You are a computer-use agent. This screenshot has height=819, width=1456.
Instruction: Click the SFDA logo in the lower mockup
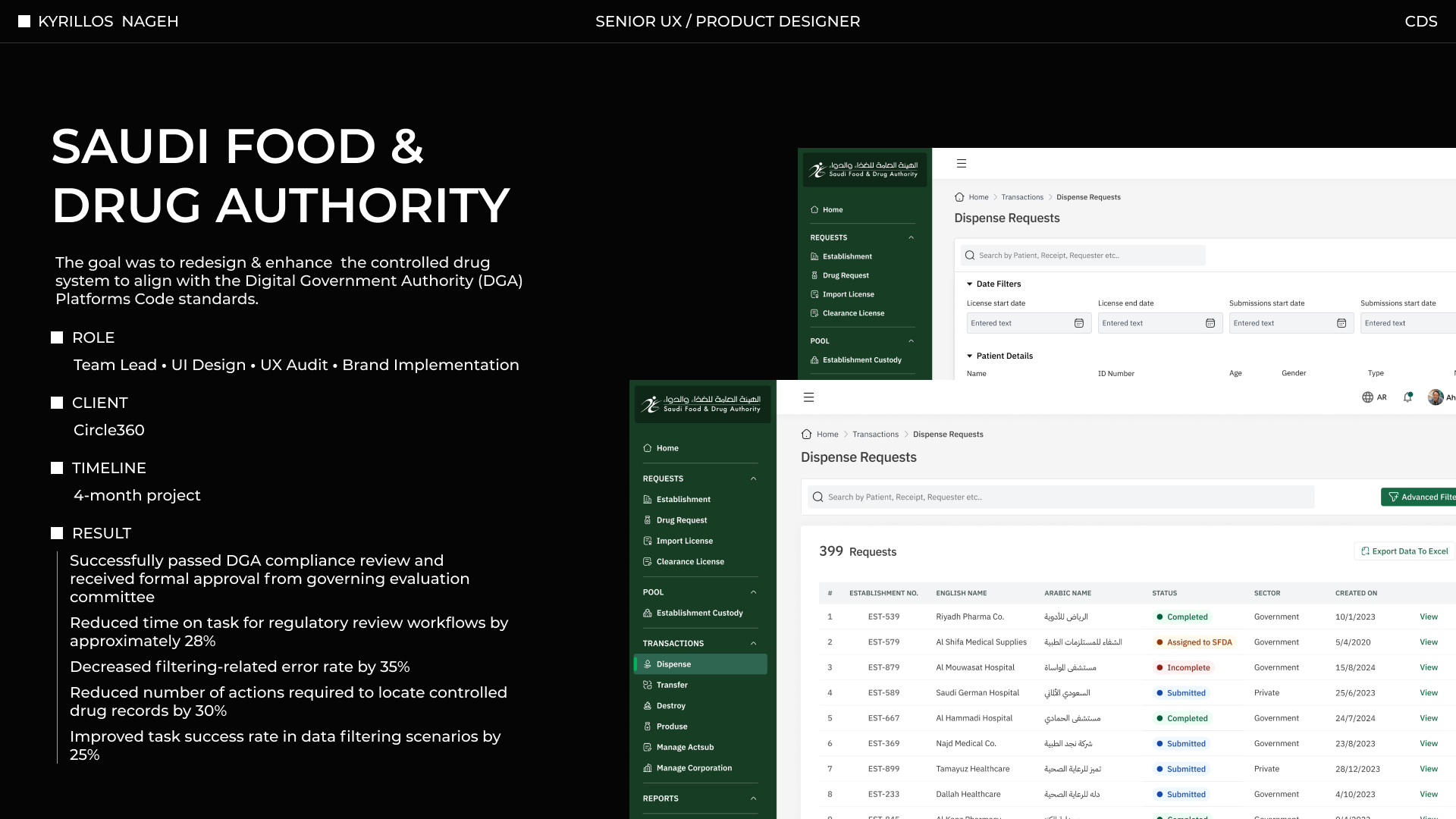click(x=702, y=404)
